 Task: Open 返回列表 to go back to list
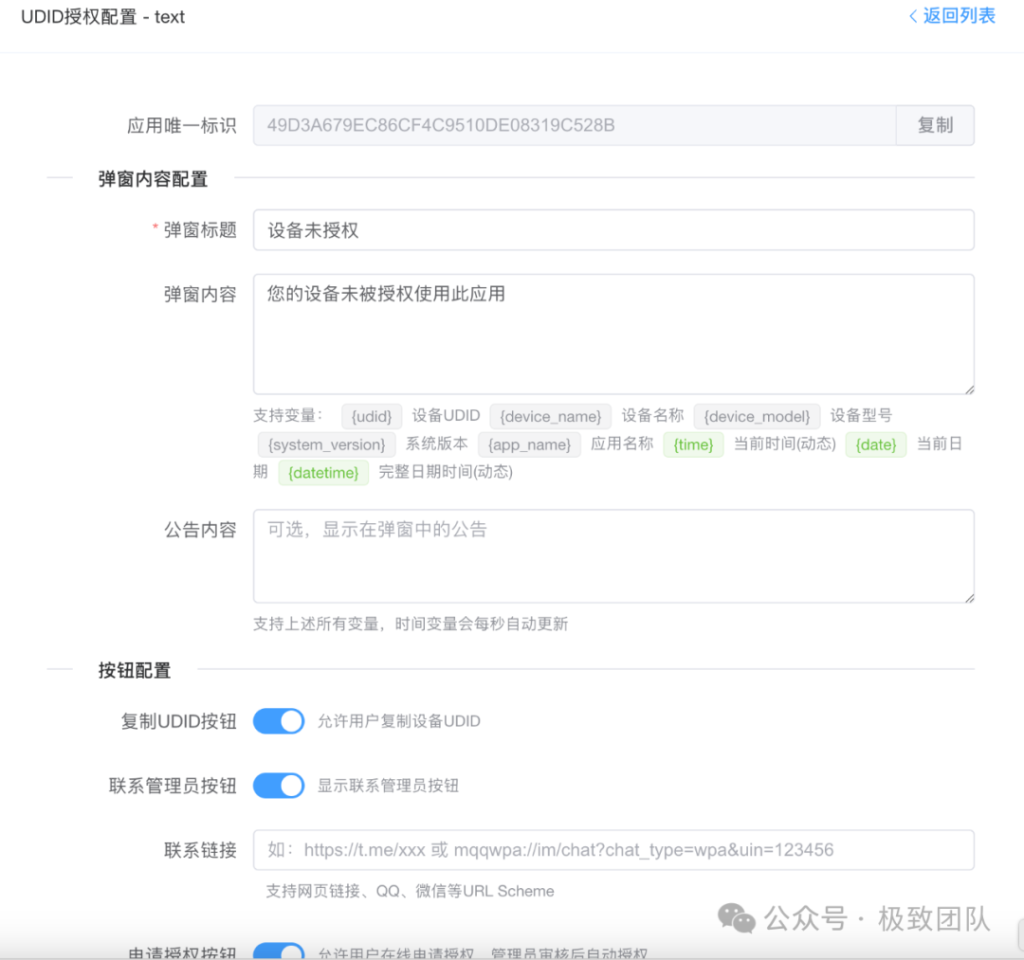pos(951,16)
